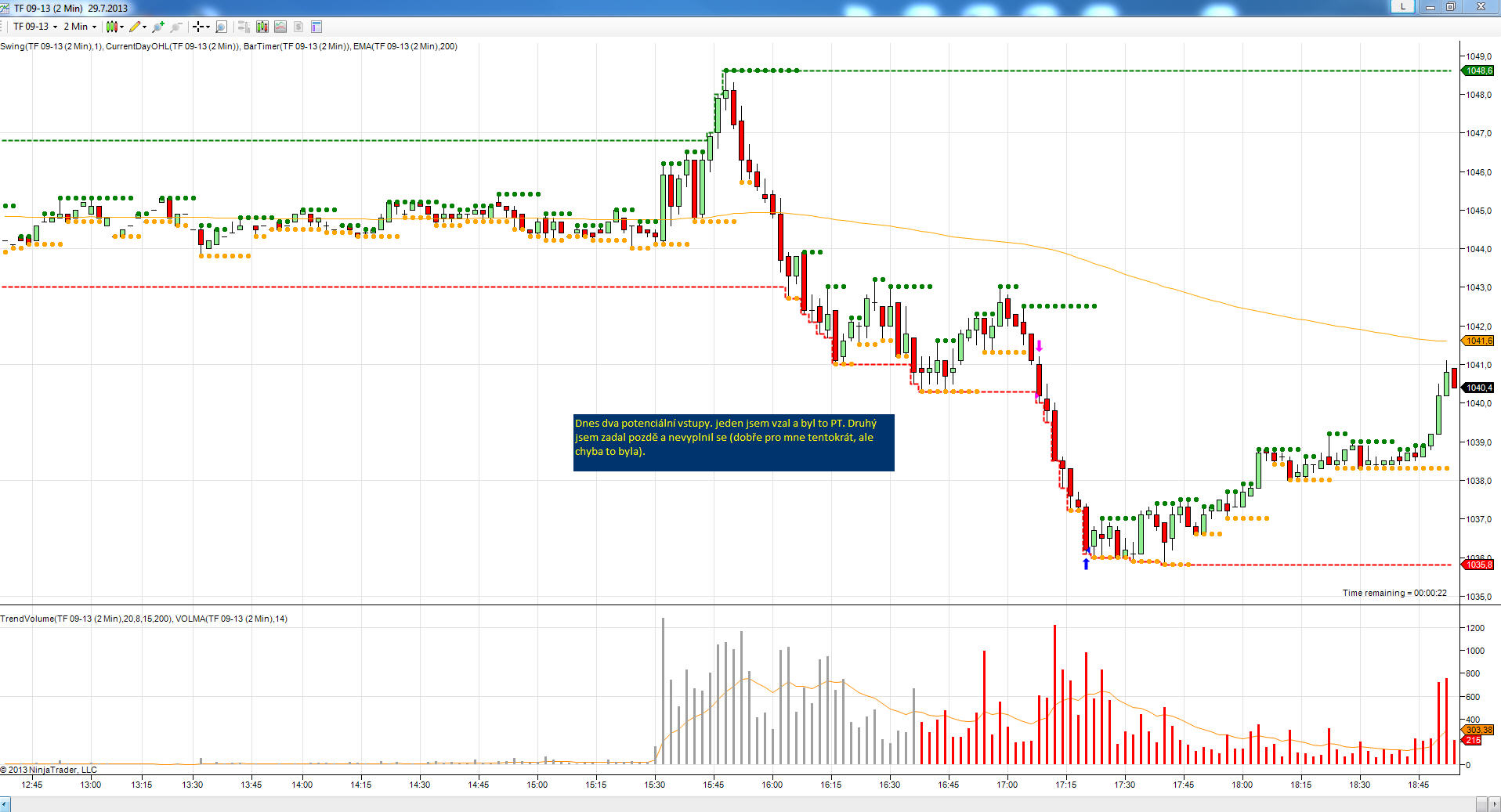Click the 18:45 time axis label
The width and height of the screenshot is (1501, 812).
click(x=1418, y=784)
